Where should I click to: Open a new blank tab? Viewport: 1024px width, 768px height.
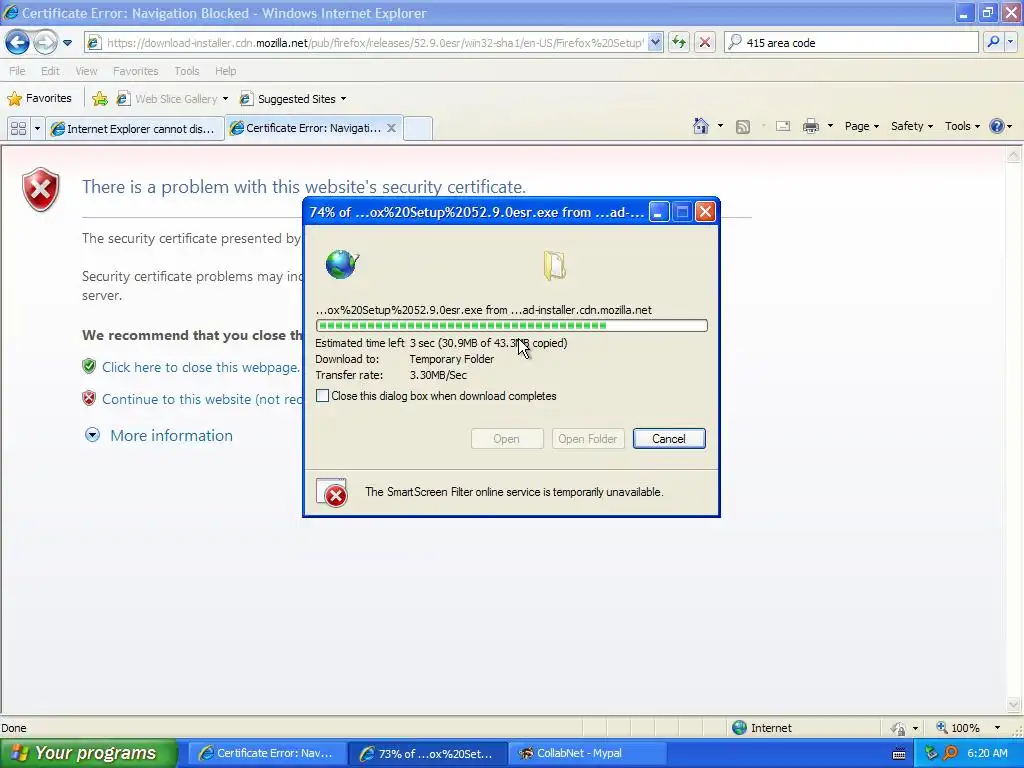tap(418, 128)
